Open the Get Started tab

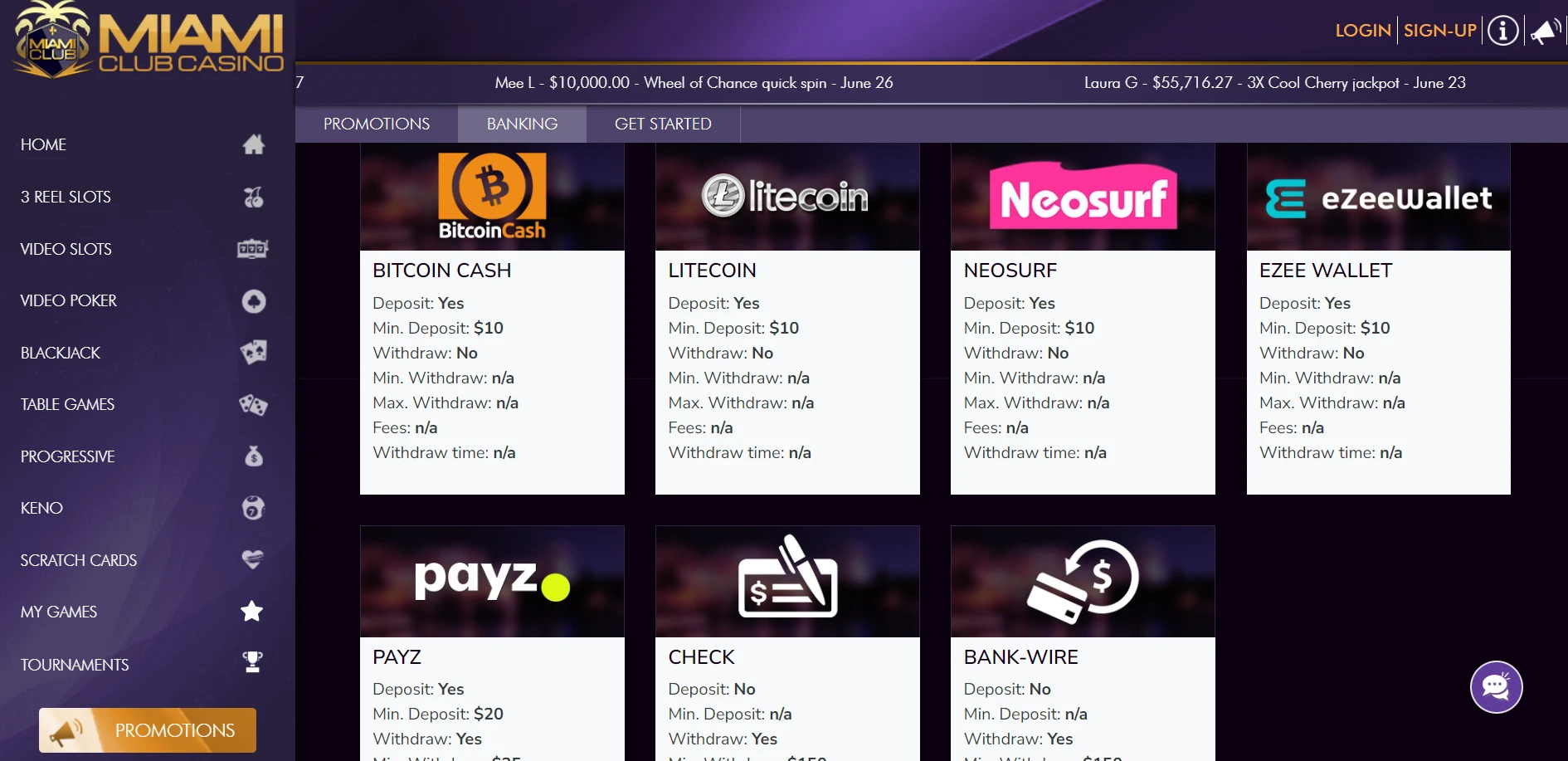pos(663,124)
